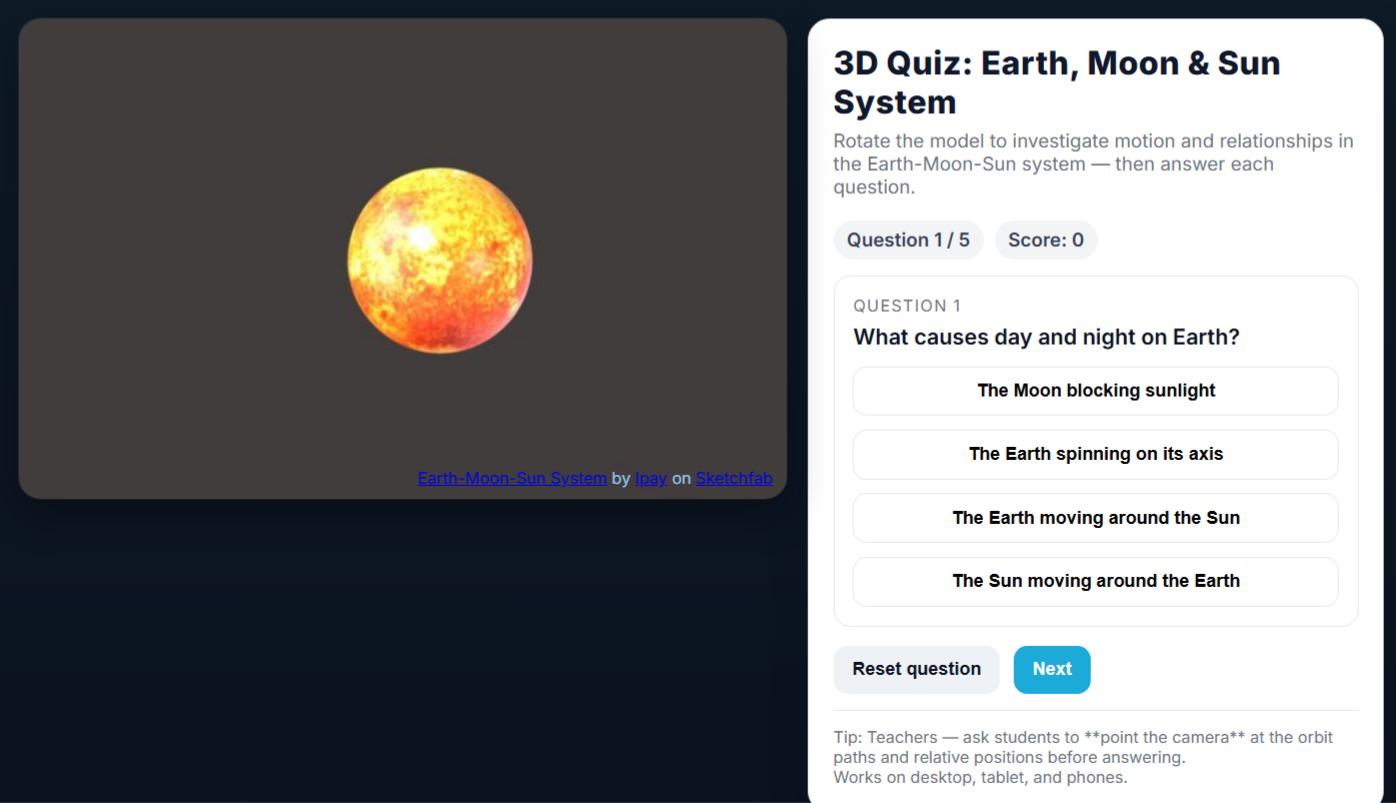This screenshot has height=803, width=1396.
Task: Pick "The Earth moving around the Sun"
Action: (x=1095, y=518)
